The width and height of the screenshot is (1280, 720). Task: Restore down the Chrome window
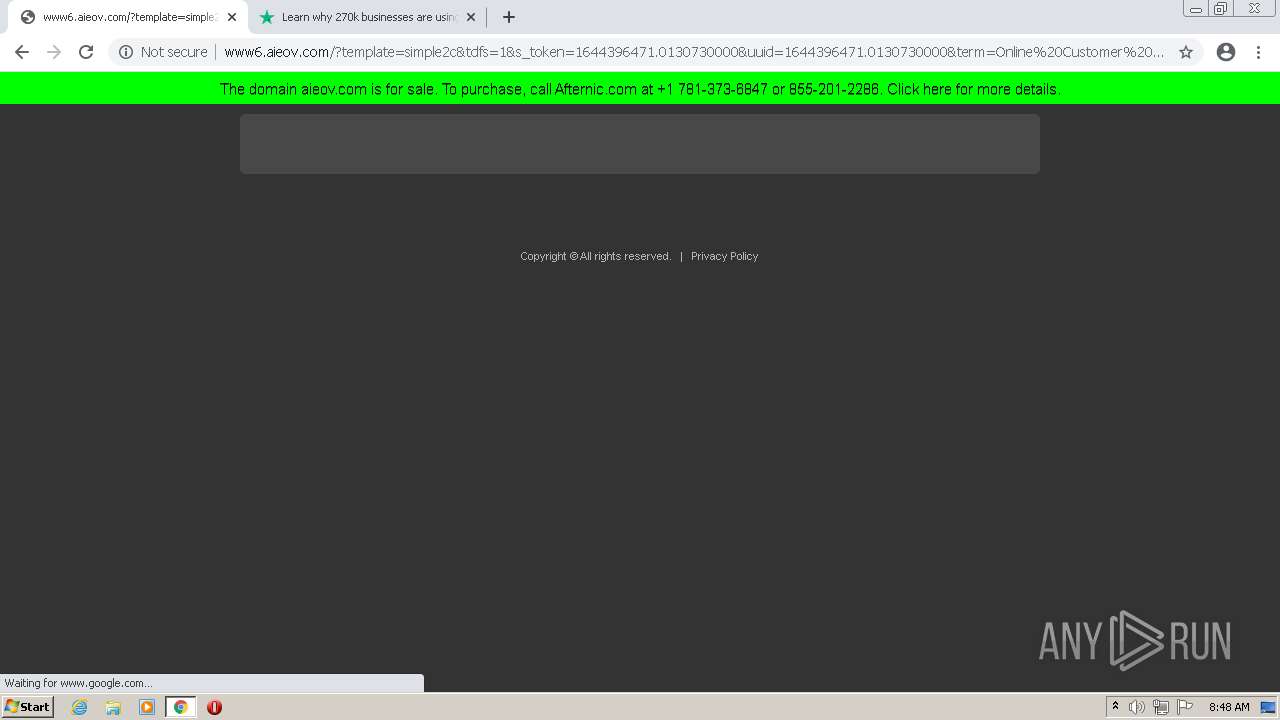point(1221,9)
